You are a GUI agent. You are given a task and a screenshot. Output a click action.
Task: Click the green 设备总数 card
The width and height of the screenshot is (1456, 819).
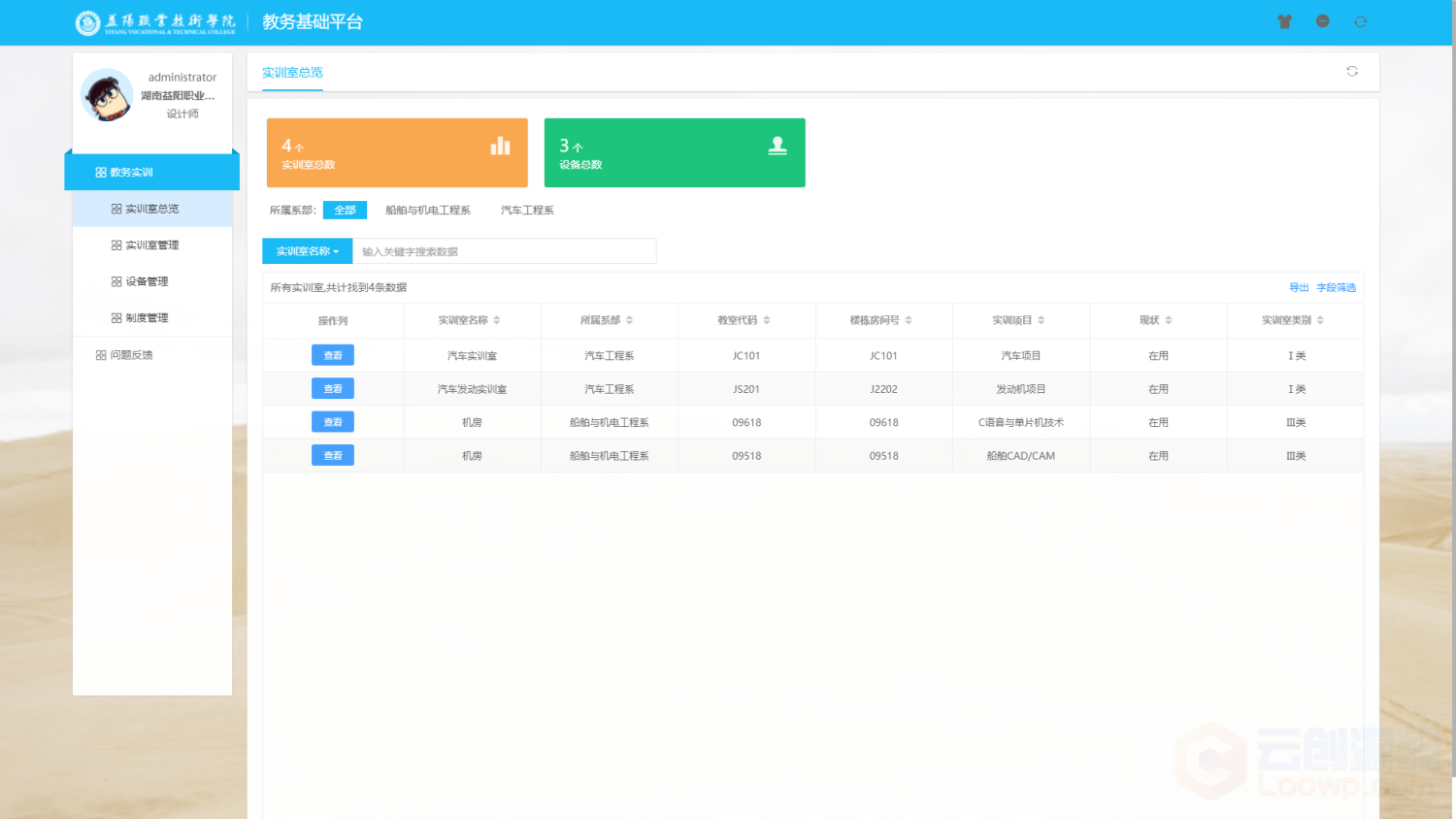tap(675, 152)
